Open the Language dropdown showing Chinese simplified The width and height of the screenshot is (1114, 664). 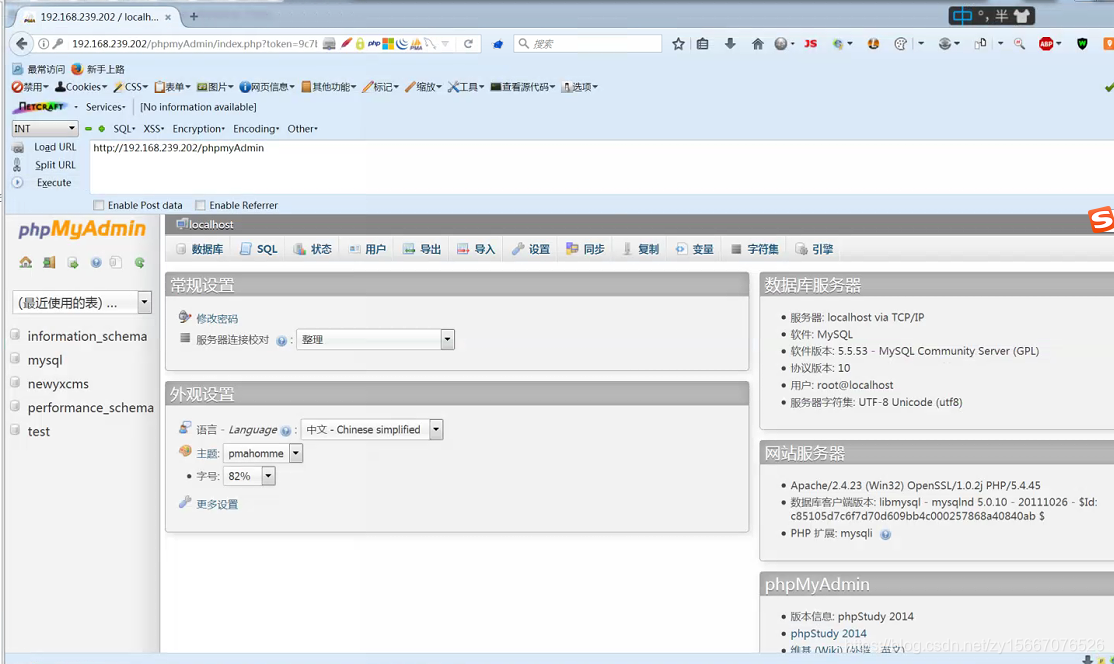point(372,430)
